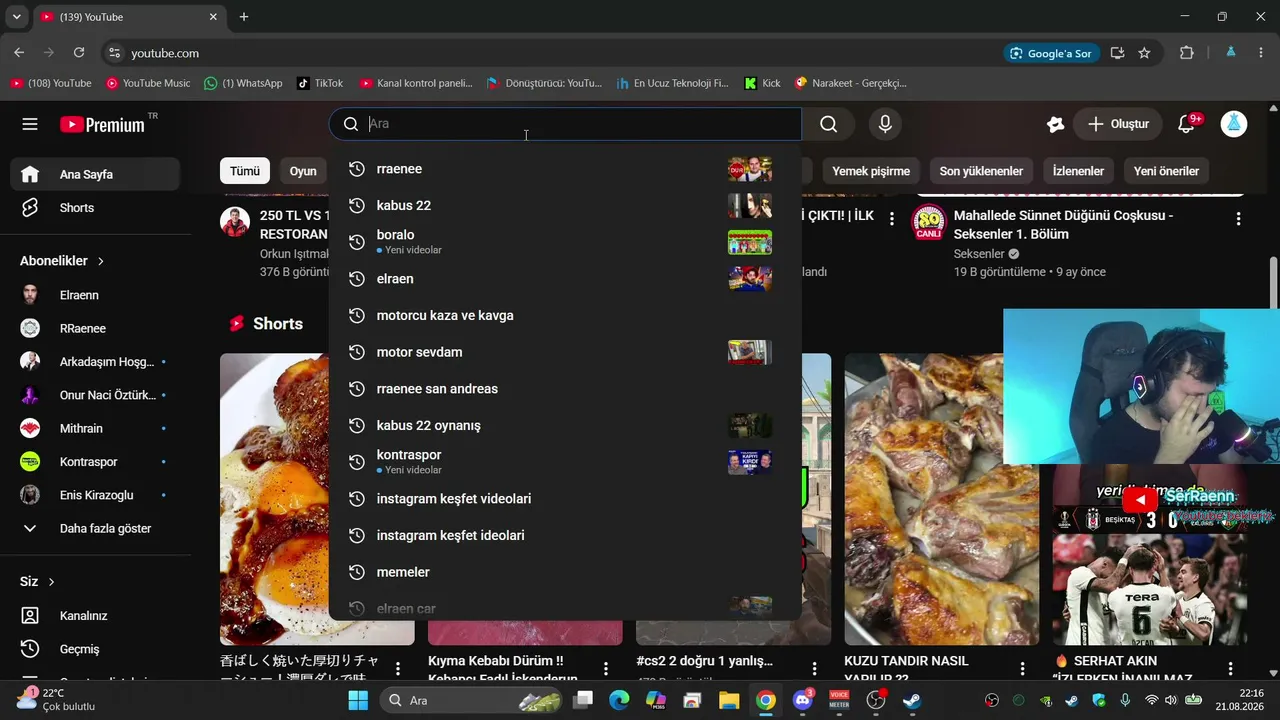Choose the 'motor sevdam' suggestion

pyautogui.click(x=565, y=352)
